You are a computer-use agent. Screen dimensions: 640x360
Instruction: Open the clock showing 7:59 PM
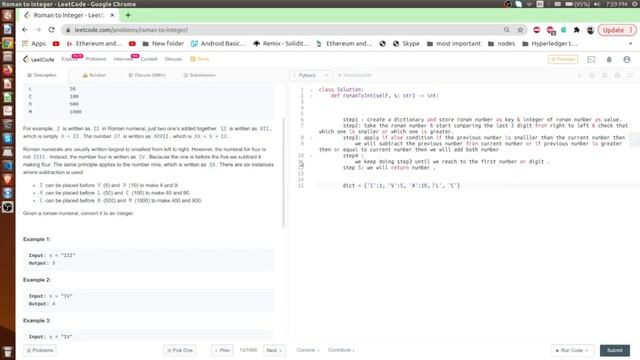click(x=616, y=4)
